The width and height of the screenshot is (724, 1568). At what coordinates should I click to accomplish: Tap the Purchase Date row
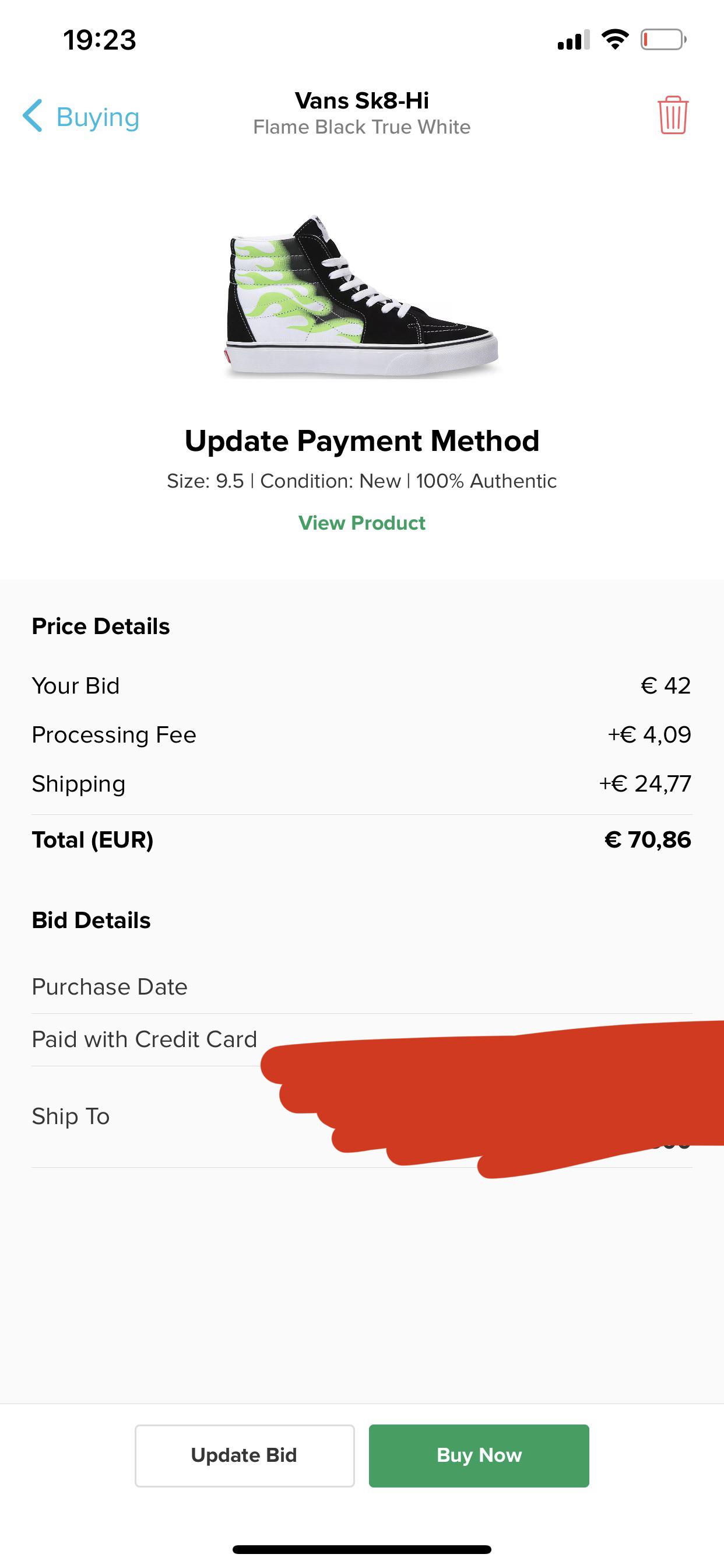(x=110, y=986)
